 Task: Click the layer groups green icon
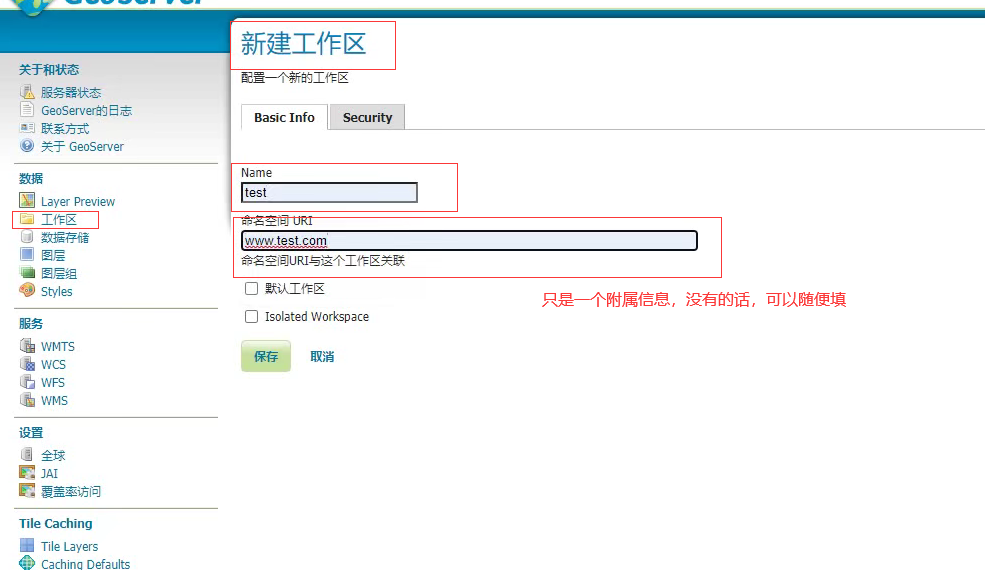(27, 273)
